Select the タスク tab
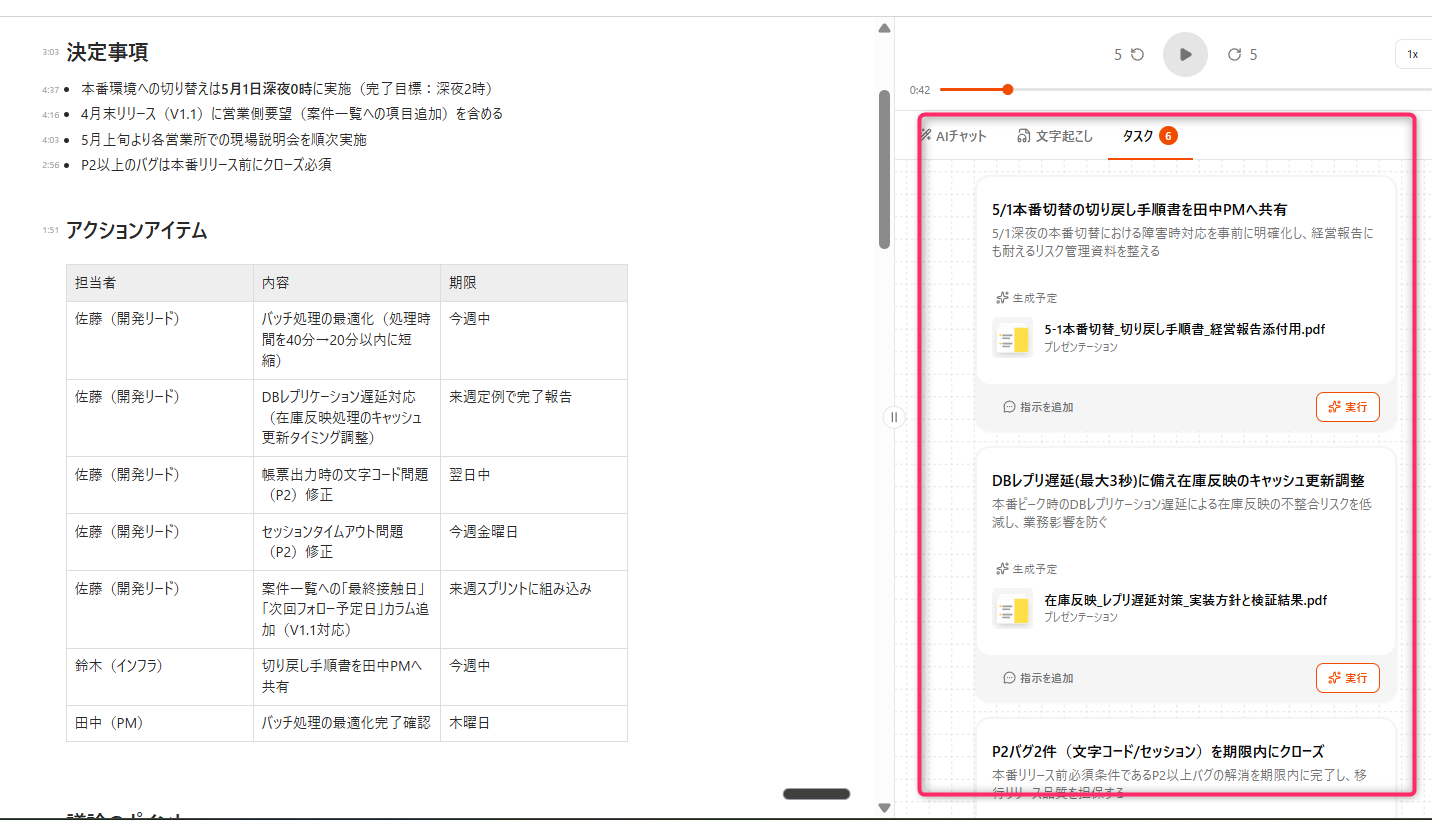The image size is (1432, 820). click(x=1150, y=136)
